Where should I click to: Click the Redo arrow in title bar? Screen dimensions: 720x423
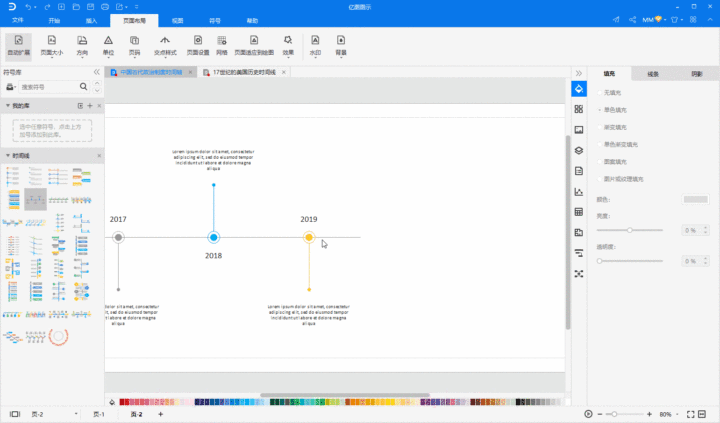[47, 7]
